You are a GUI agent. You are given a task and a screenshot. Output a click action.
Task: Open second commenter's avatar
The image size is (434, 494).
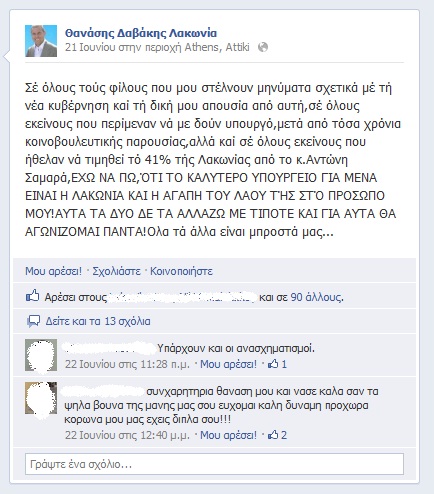click(41, 398)
